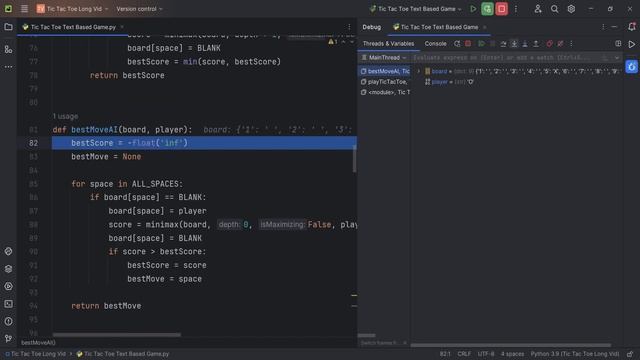The width and height of the screenshot is (640, 360).
Task: Open evaluate expression history dropdown
Action: point(617,58)
